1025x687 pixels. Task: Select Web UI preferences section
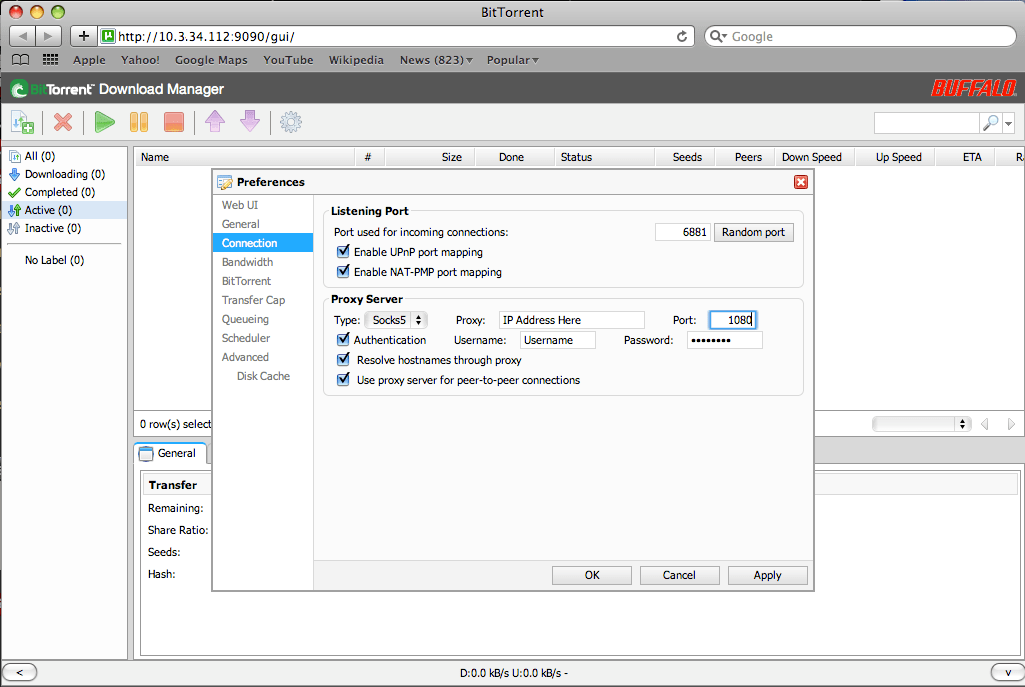[x=240, y=205]
